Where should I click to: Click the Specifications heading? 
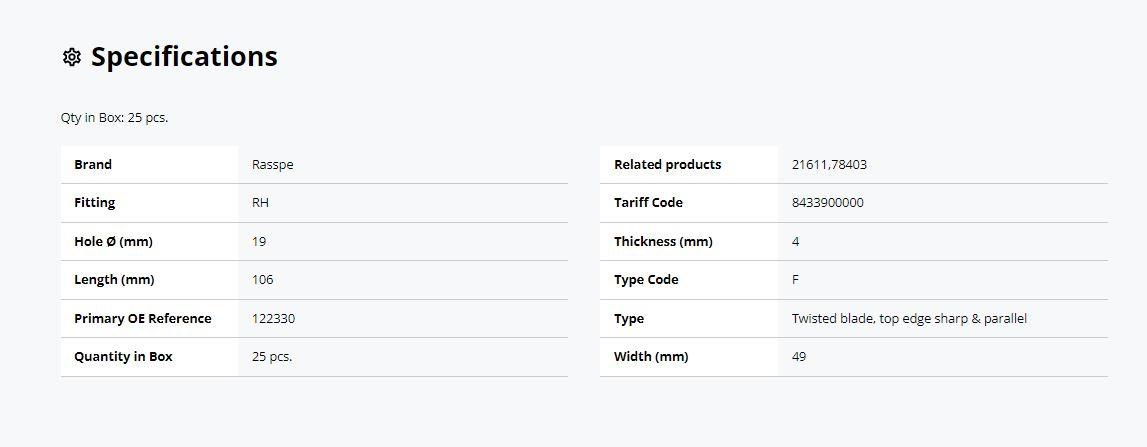coord(184,56)
